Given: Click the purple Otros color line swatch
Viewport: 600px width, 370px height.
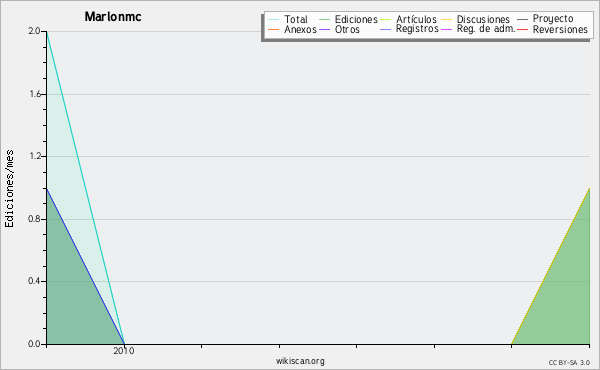Looking at the screenshot, I should [324, 29].
